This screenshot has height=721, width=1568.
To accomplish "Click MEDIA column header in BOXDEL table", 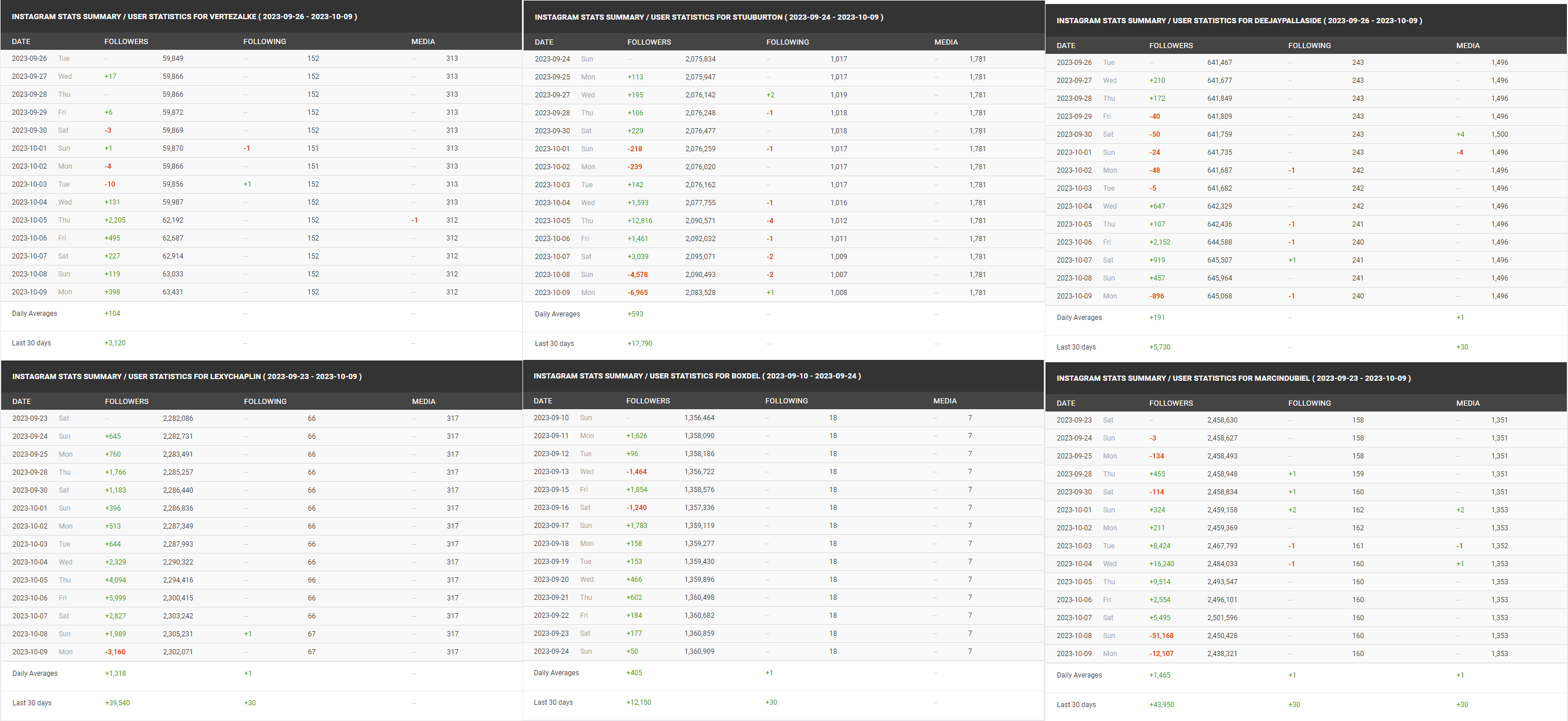I will pyautogui.click(x=945, y=400).
